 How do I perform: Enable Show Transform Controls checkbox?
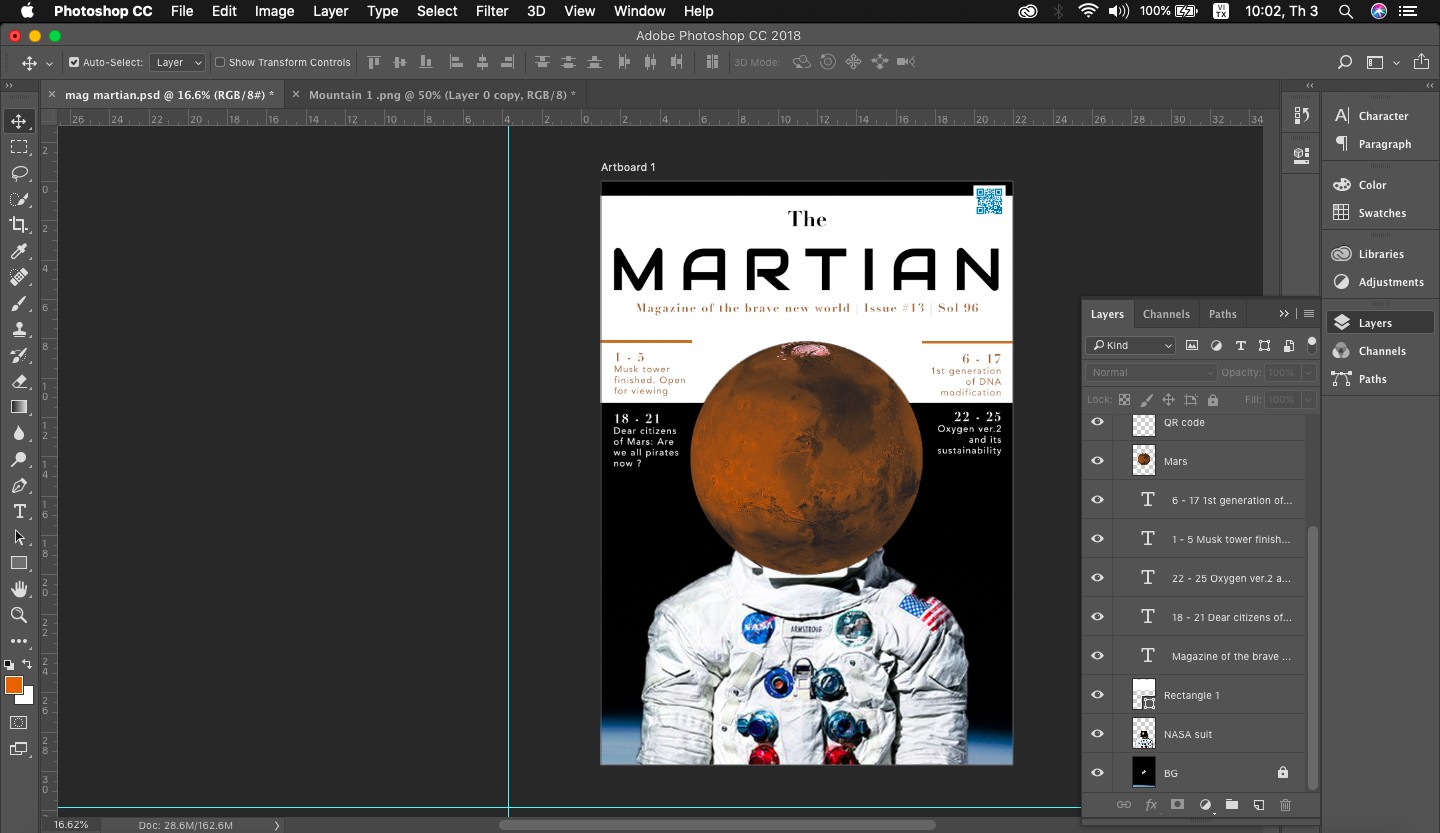(220, 62)
